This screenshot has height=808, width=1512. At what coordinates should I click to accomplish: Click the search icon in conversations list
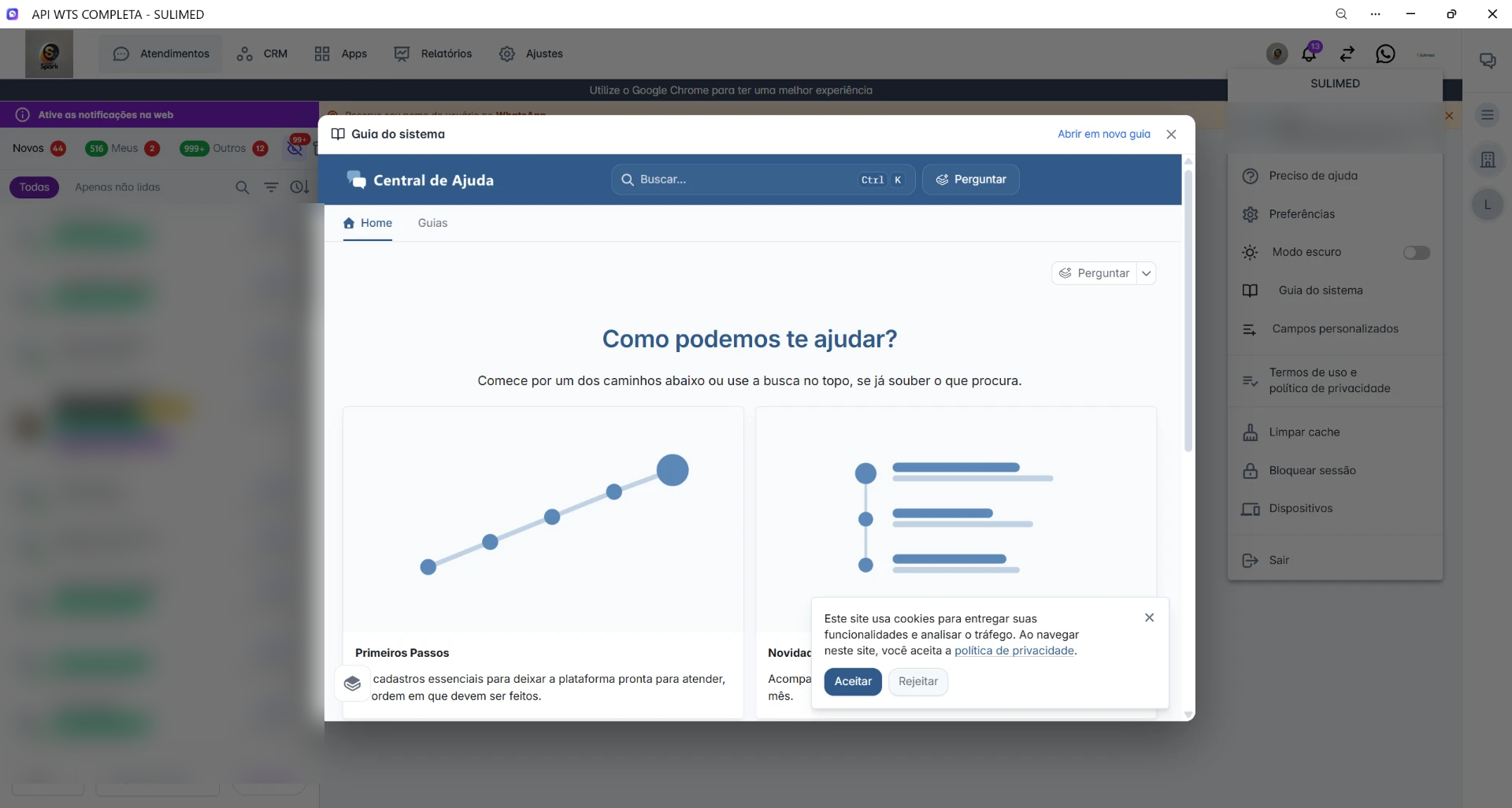(x=243, y=187)
